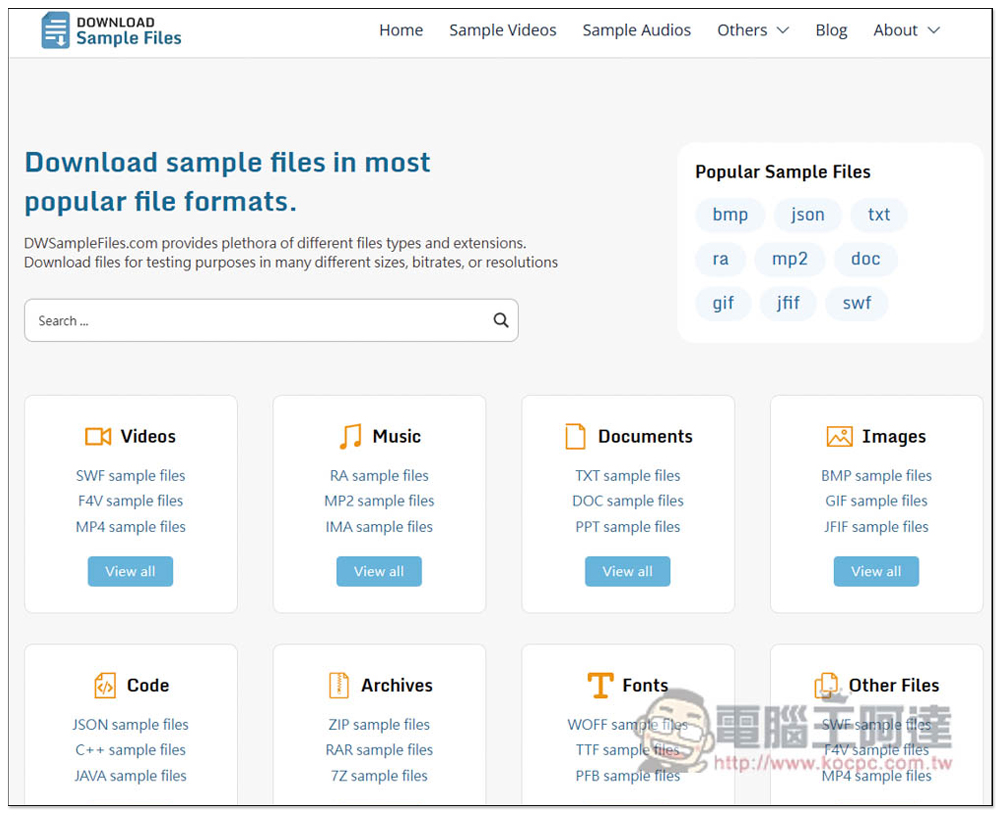Image resolution: width=1000 pixels, height=815 pixels.
Task: Open TTF sample files link
Action: pos(628,750)
